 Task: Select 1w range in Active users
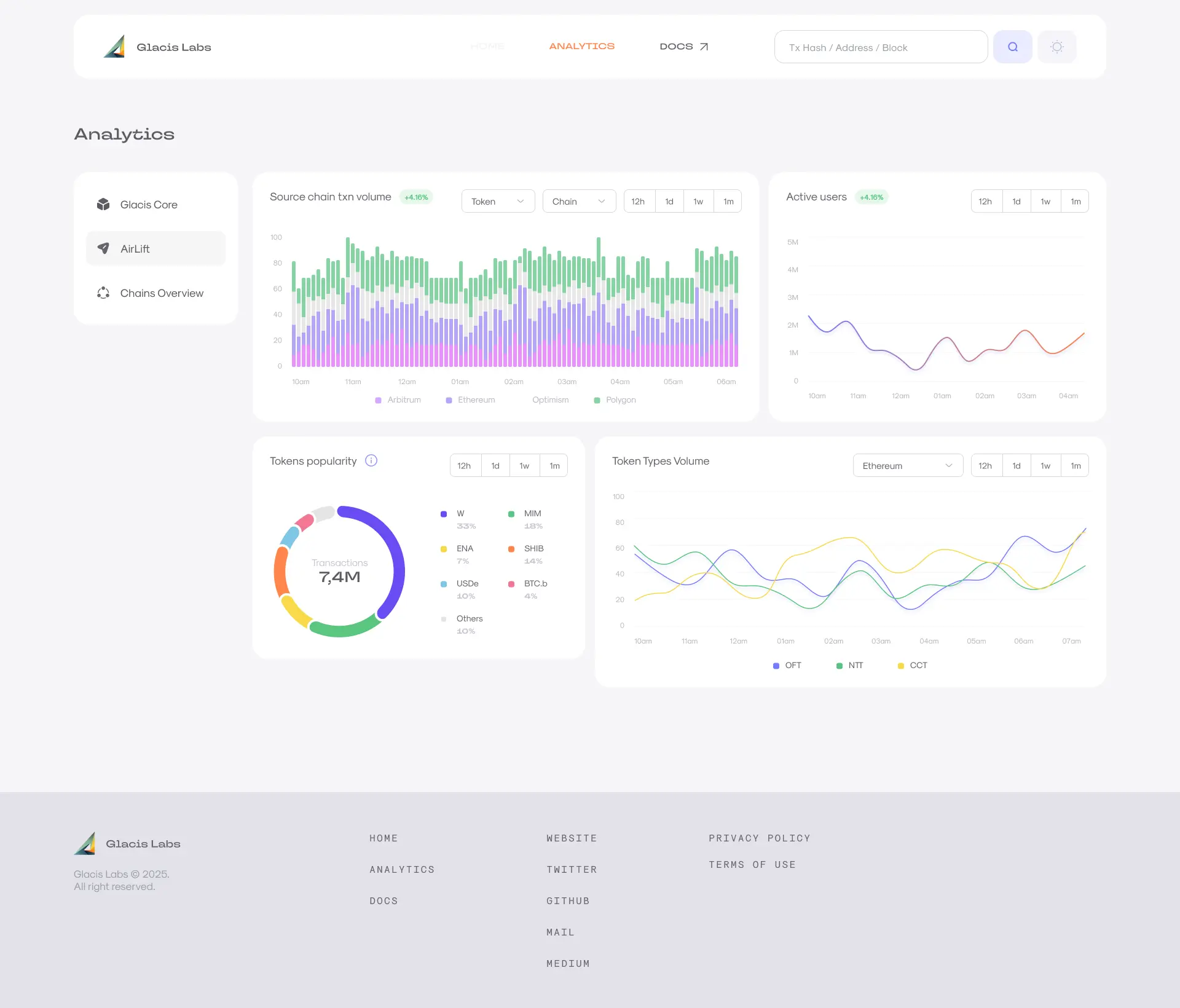[x=1045, y=202]
